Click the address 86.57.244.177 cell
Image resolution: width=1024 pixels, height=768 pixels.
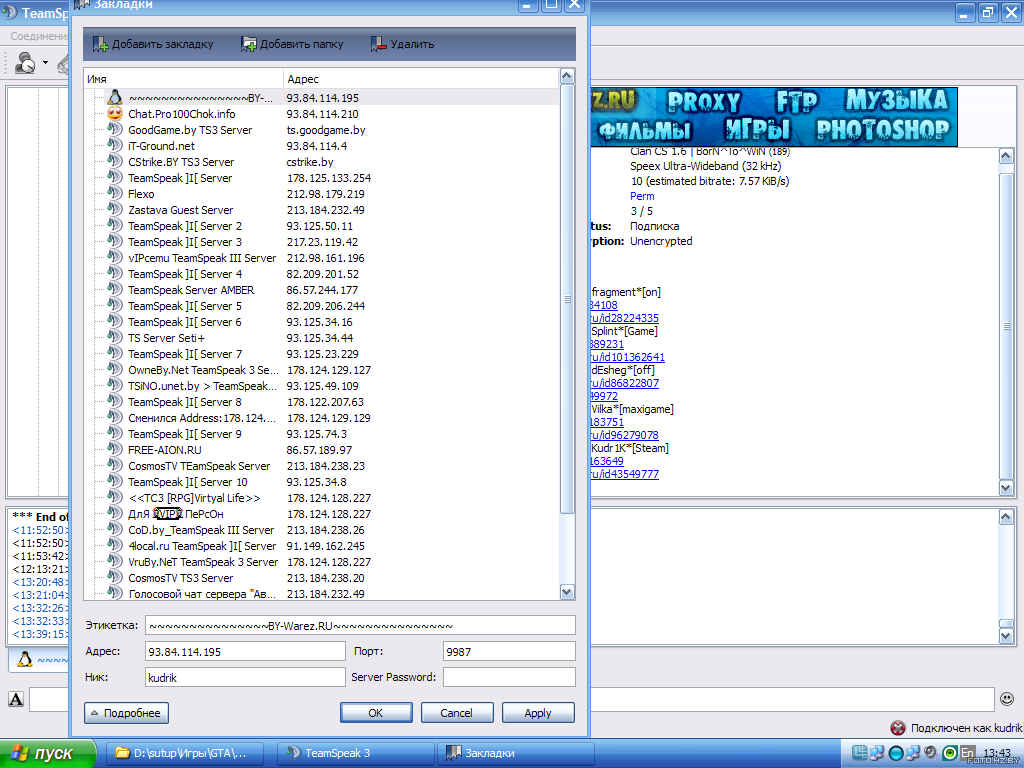pyautogui.click(x=325, y=290)
